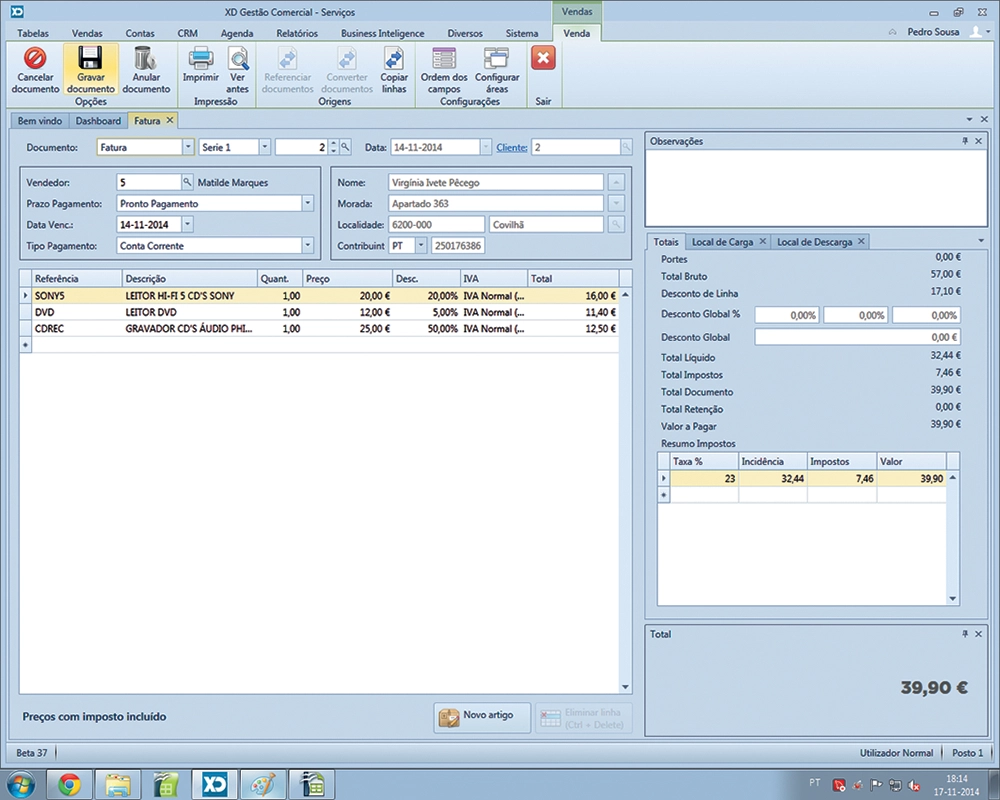
Task: Search vendor with magnifier next to Vendedor
Action: [x=187, y=182]
